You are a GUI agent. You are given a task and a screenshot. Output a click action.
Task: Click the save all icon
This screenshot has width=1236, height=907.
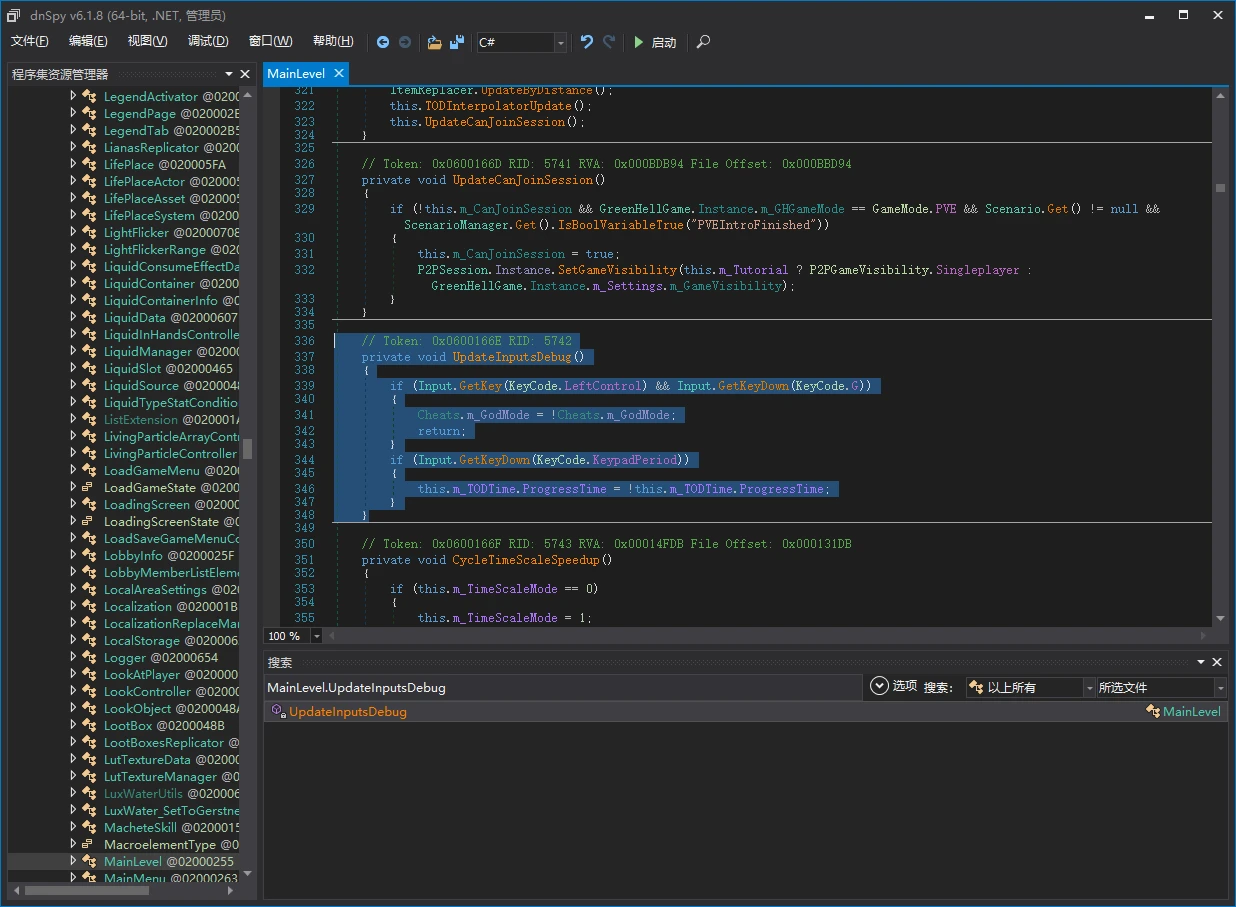pos(457,42)
